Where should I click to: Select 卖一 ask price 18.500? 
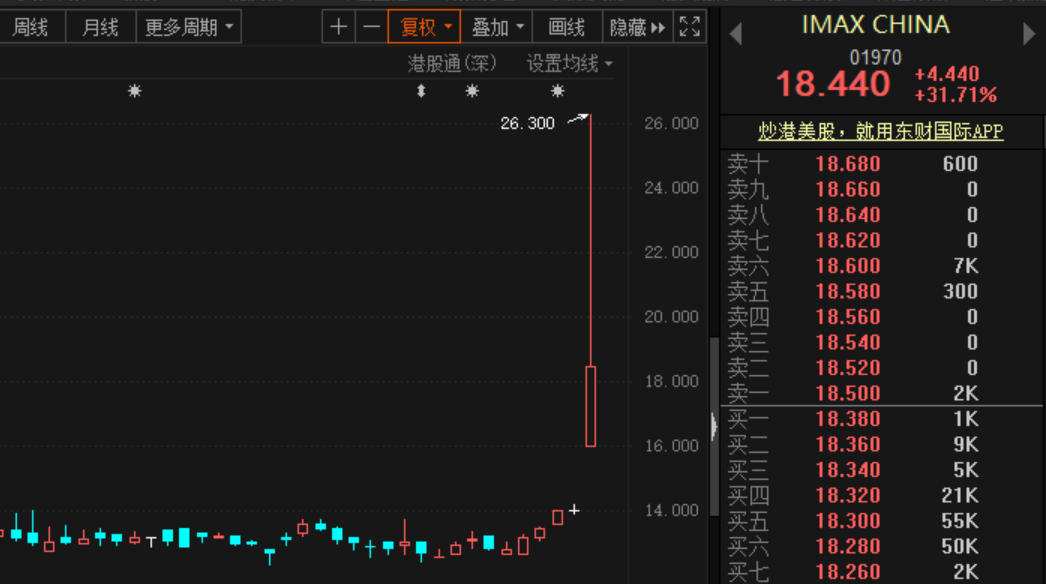pos(848,393)
